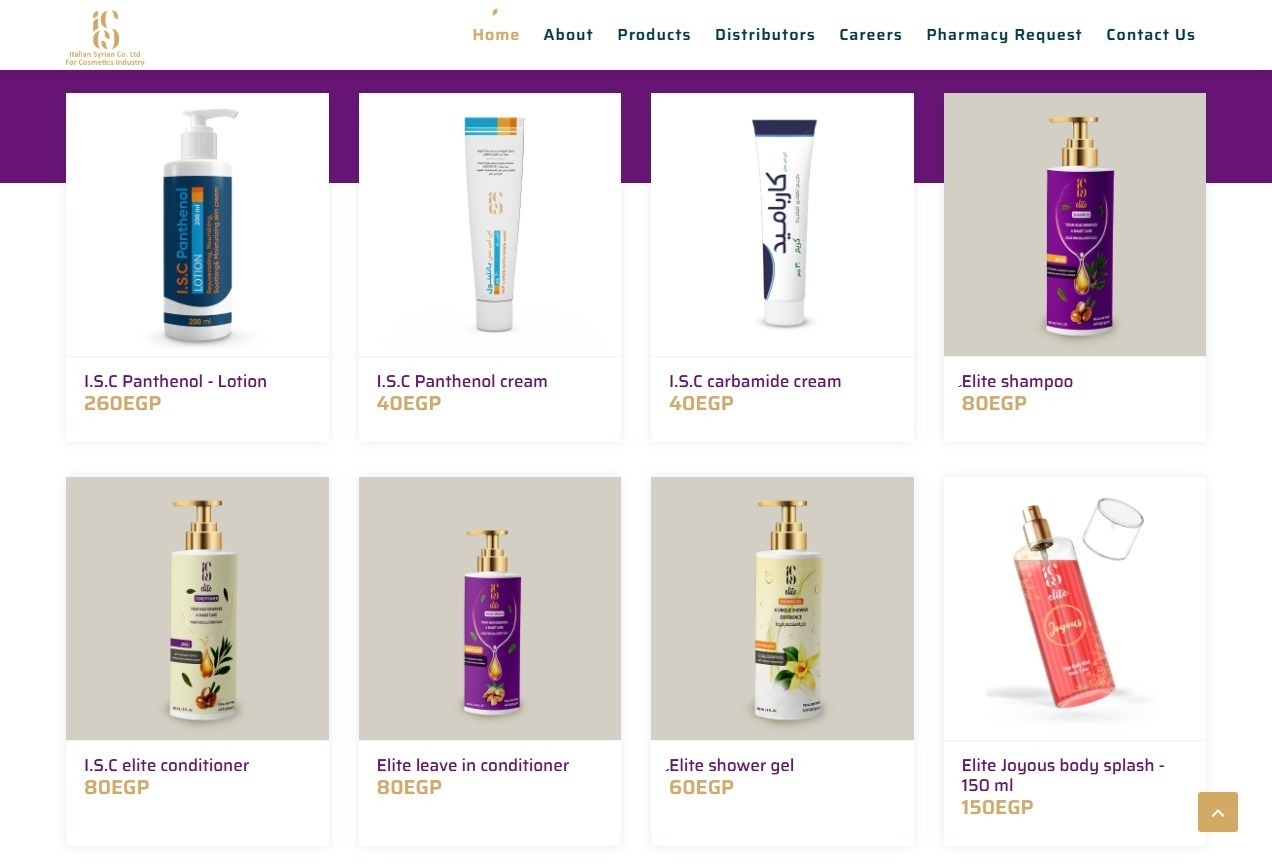Click the Italian Syrian Co. logo
This screenshot has width=1272, height=866.
coord(105,38)
